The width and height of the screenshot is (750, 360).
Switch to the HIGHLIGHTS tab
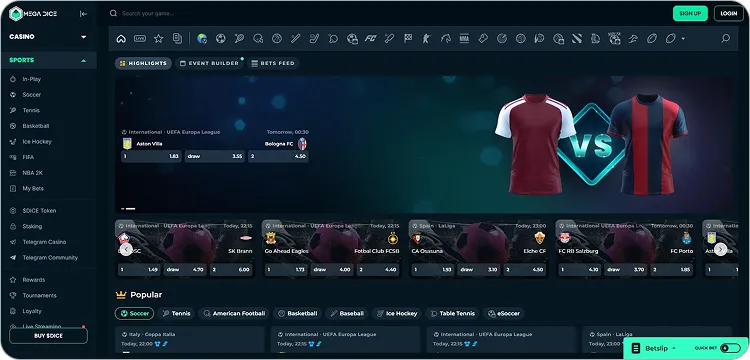(x=143, y=63)
